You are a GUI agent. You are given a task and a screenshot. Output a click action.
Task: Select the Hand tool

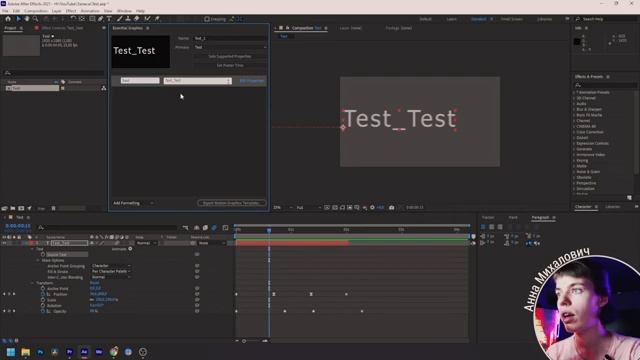coord(27,19)
